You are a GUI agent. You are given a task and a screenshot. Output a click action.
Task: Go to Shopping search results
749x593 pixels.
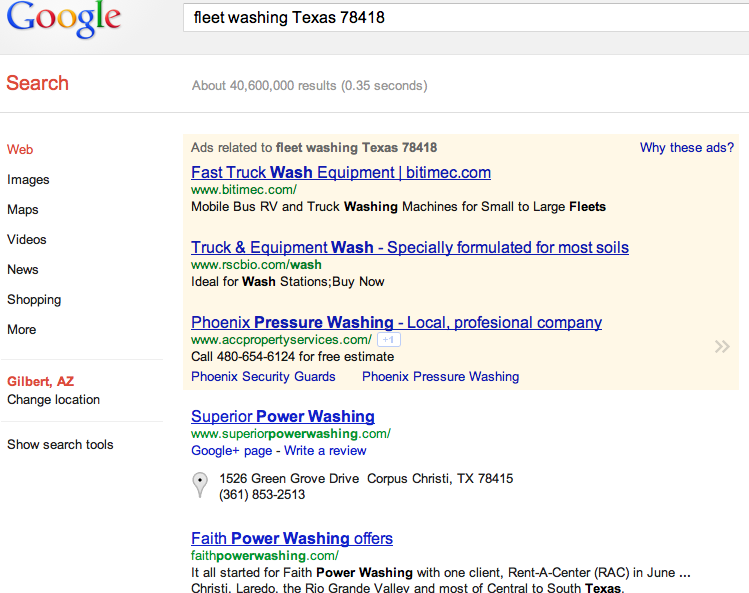coord(34,299)
